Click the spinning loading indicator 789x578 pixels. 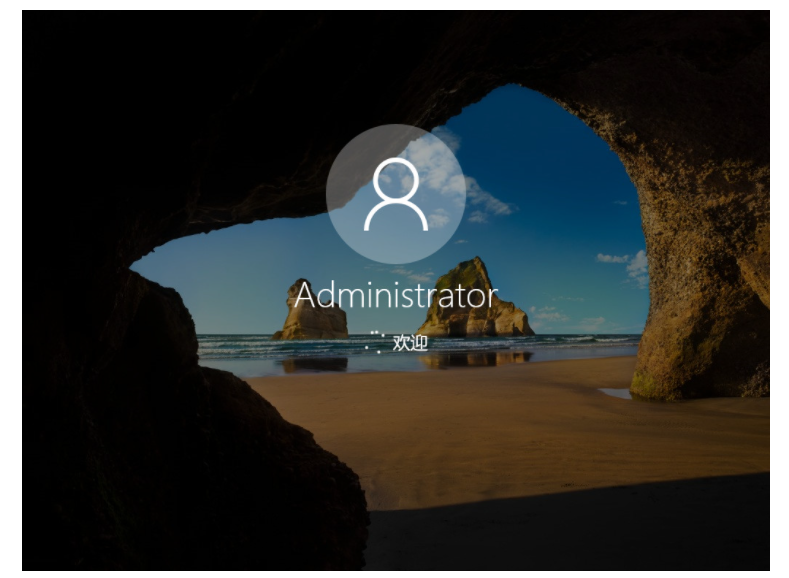pyautogui.click(x=375, y=342)
